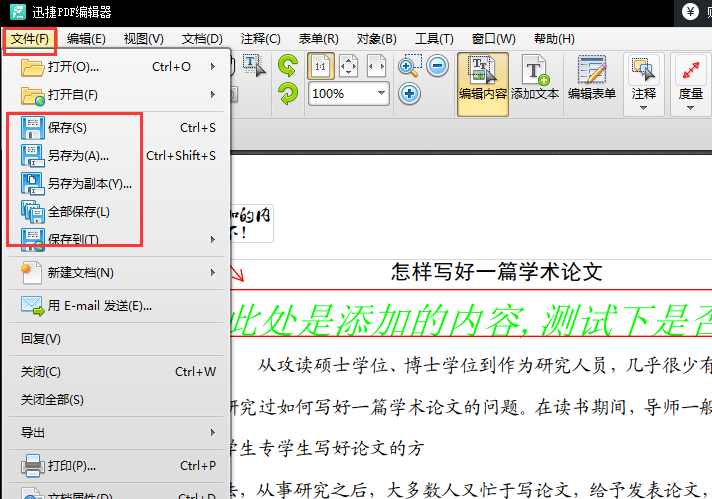Click the fit page icon
The height and width of the screenshot is (499, 712).
point(348,66)
